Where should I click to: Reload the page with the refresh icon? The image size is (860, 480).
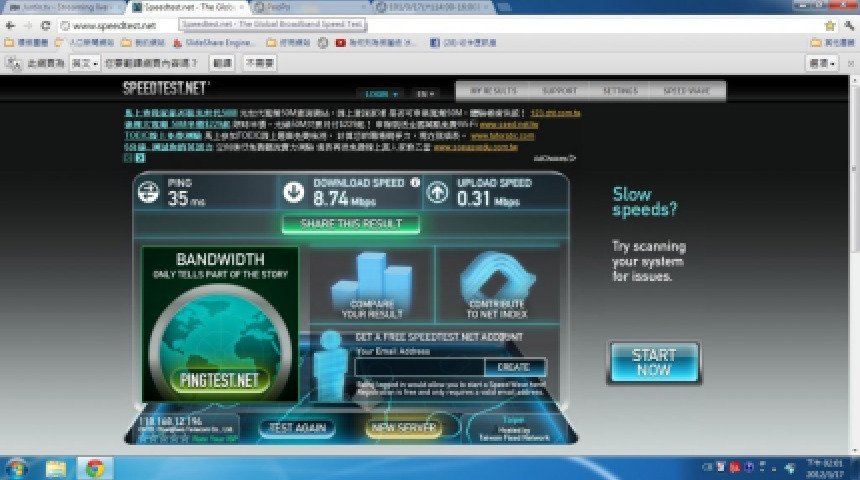pyautogui.click(x=46, y=25)
